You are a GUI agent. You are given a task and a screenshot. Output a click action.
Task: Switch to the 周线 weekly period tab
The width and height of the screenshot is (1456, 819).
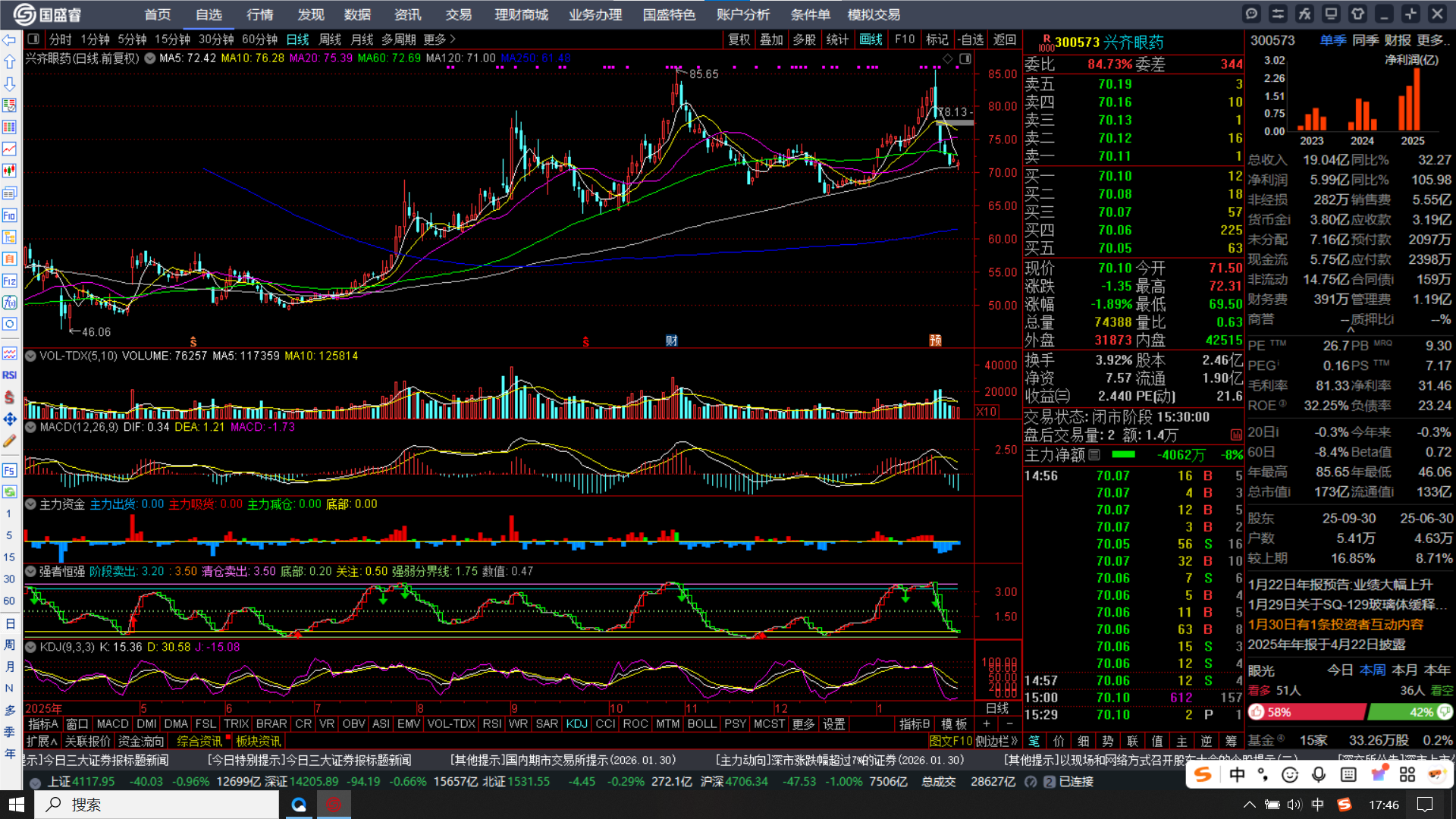click(330, 39)
